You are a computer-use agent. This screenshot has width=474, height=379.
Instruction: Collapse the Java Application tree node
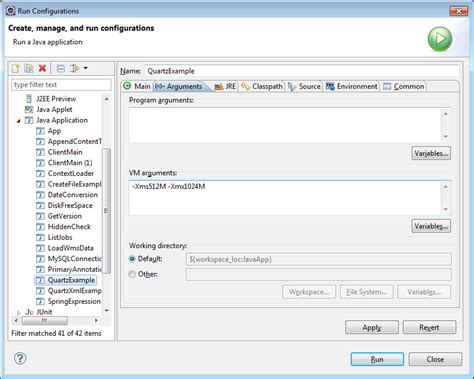click(18, 121)
